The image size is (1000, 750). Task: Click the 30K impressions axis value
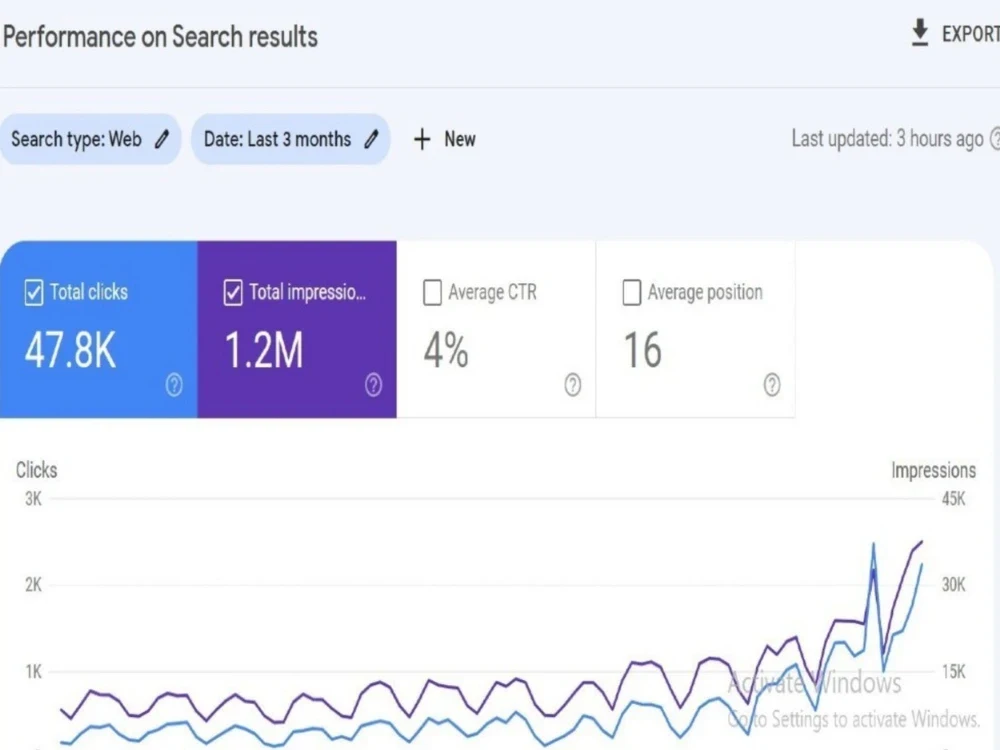[x=953, y=585]
